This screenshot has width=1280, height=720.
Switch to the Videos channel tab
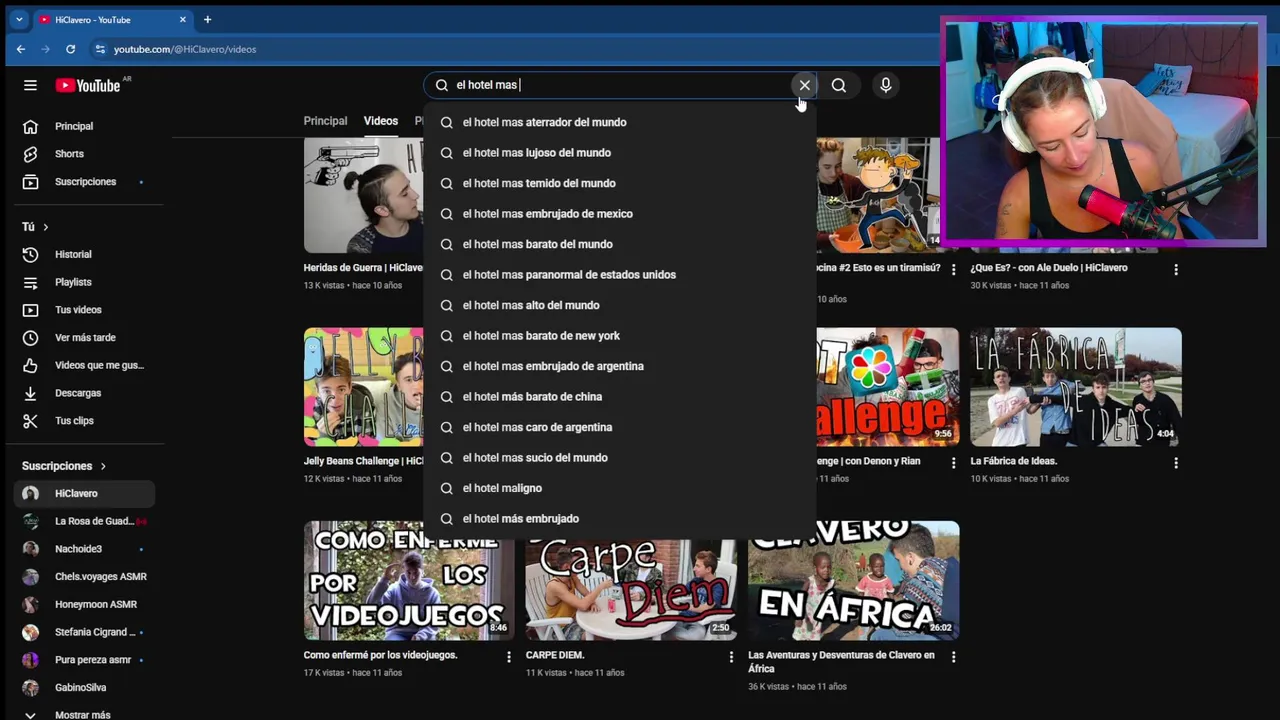click(x=380, y=121)
